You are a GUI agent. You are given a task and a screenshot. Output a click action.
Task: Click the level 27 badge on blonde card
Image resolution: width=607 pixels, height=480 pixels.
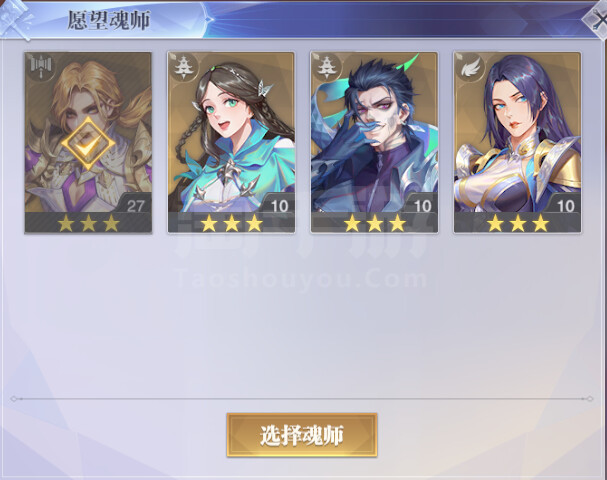135,205
